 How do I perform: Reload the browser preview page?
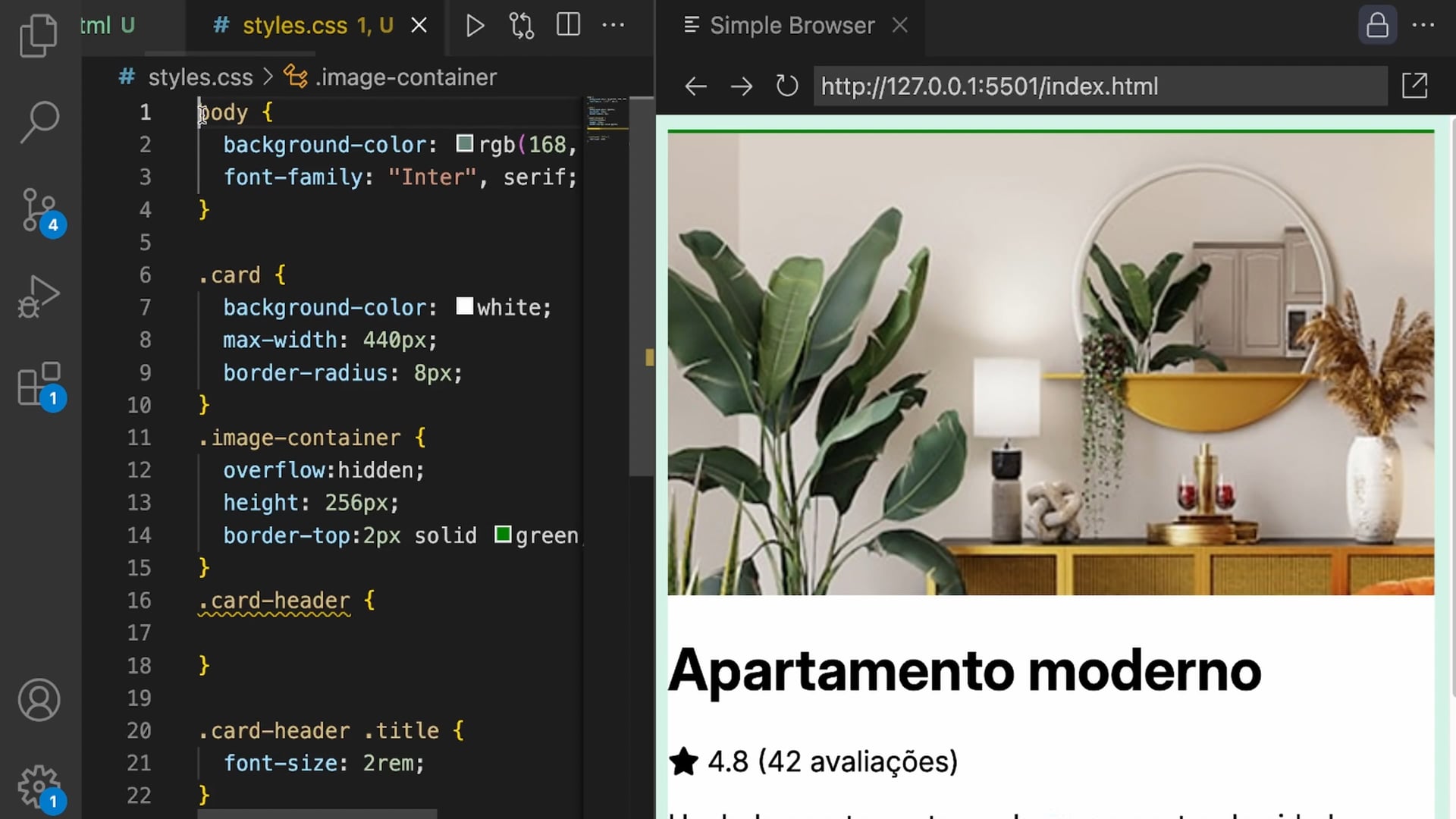(x=787, y=86)
